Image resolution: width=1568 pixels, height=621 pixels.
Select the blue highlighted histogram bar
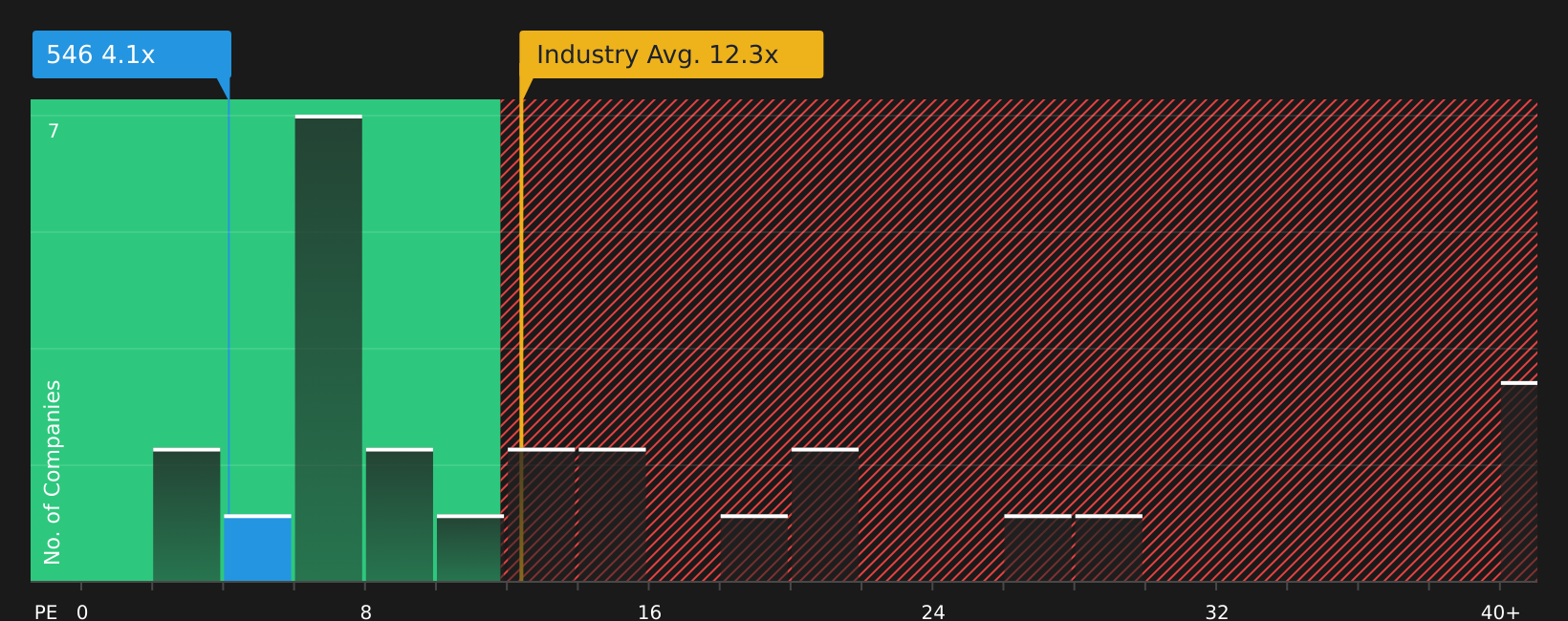257,548
